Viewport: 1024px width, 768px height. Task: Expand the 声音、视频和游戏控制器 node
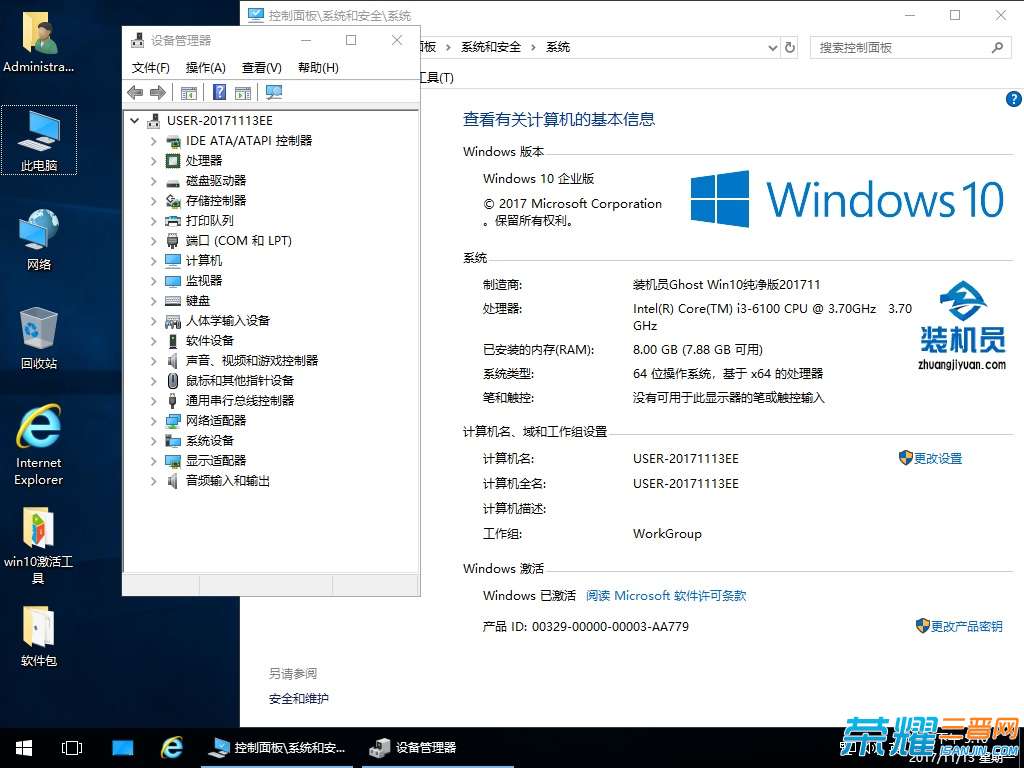pos(153,361)
